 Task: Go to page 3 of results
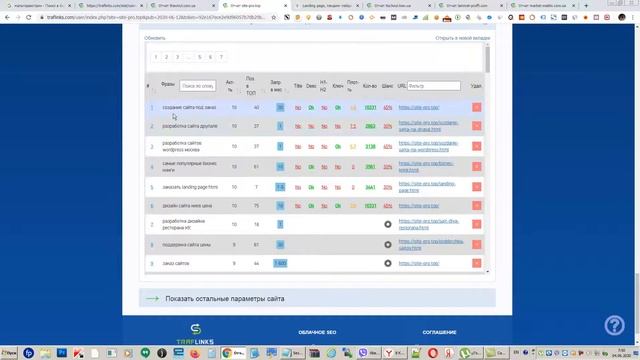point(177,57)
